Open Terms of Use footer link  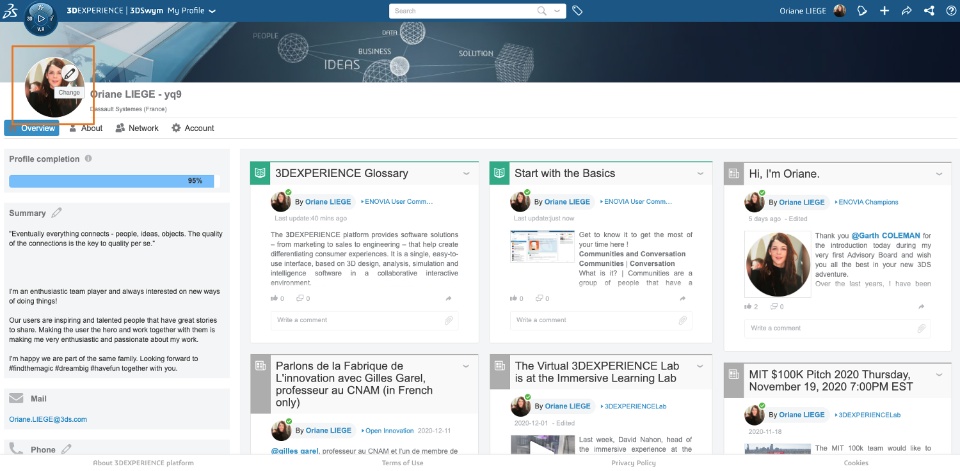(x=402, y=462)
